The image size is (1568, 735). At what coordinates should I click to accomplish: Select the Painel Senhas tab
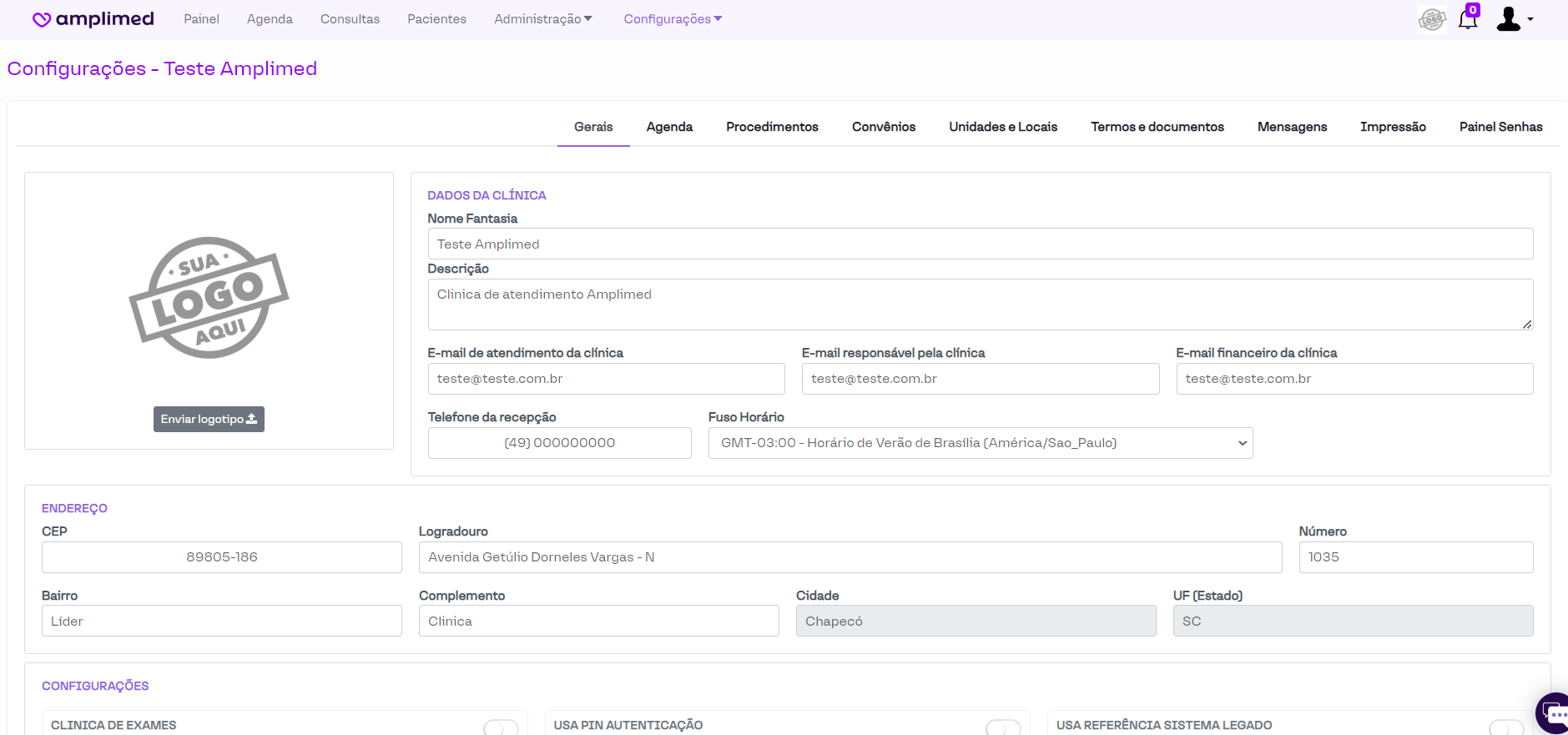pos(1500,127)
